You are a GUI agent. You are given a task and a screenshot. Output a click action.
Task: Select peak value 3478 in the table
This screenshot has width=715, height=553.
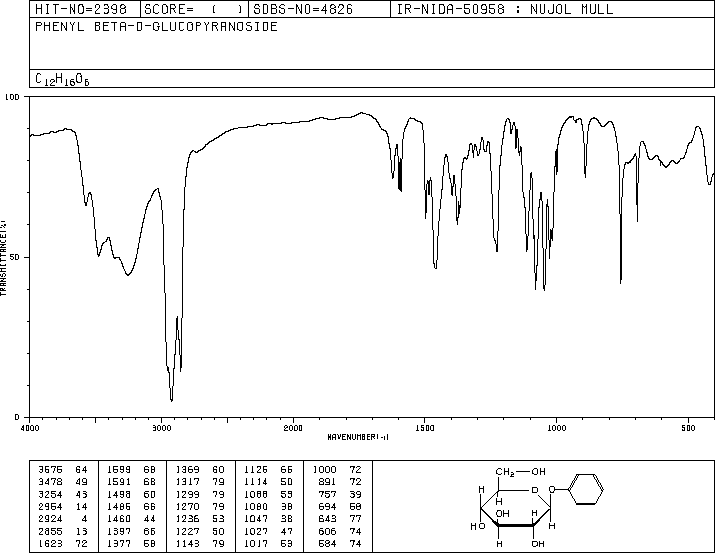[x=50, y=482]
